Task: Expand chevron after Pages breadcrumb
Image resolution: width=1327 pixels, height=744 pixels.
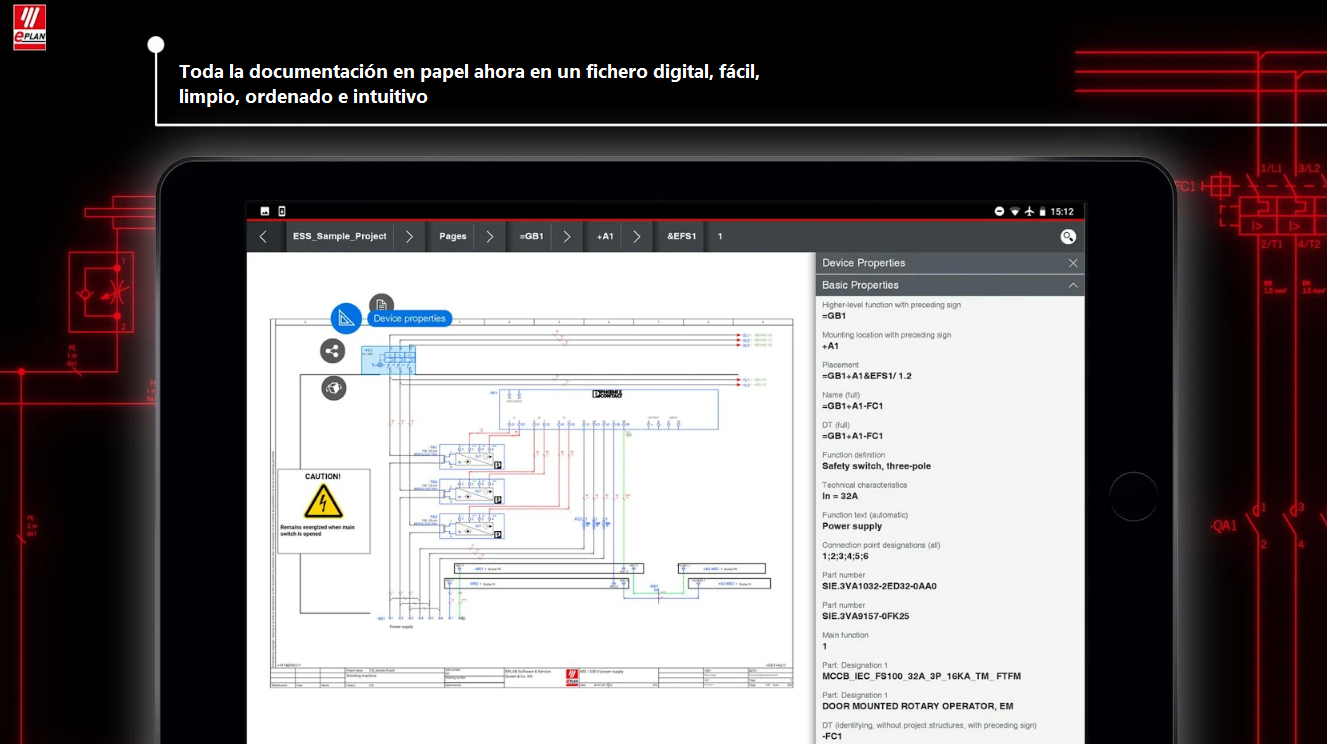Action: pos(489,237)
